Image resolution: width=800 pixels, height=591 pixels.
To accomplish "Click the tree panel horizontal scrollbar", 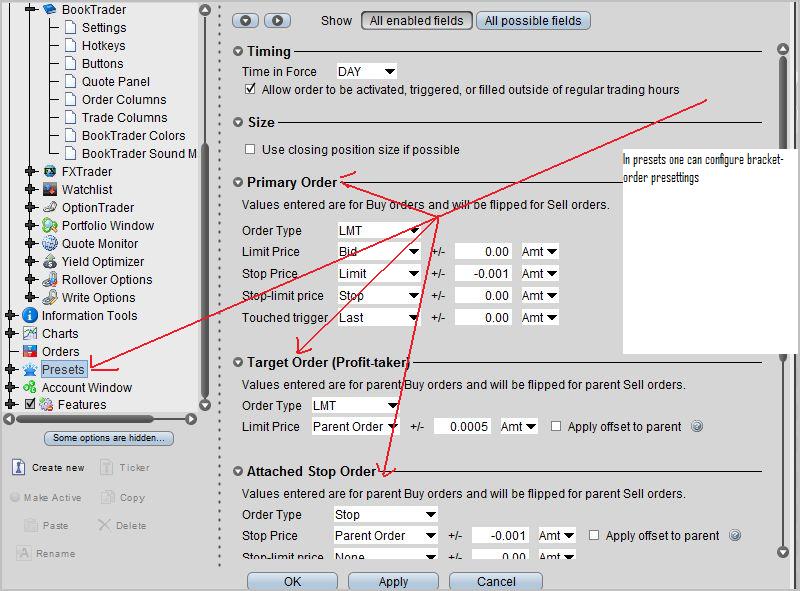I will (x=84, y=419).
